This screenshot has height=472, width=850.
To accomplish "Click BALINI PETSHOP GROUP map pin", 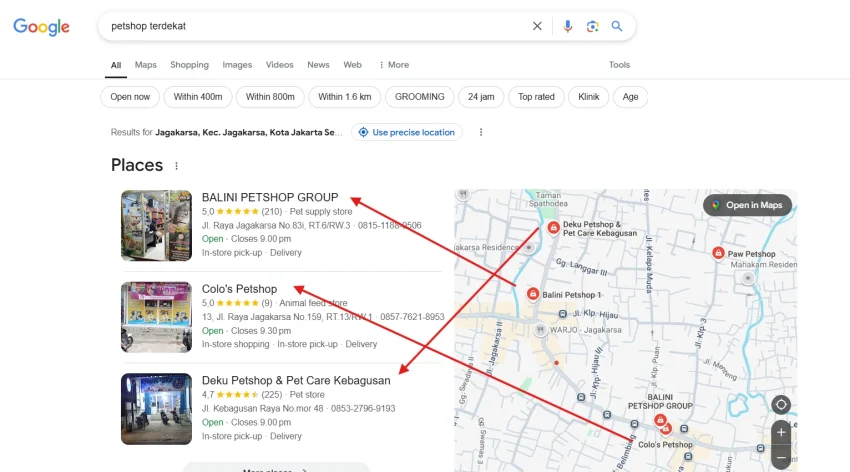I will [660, 420].
